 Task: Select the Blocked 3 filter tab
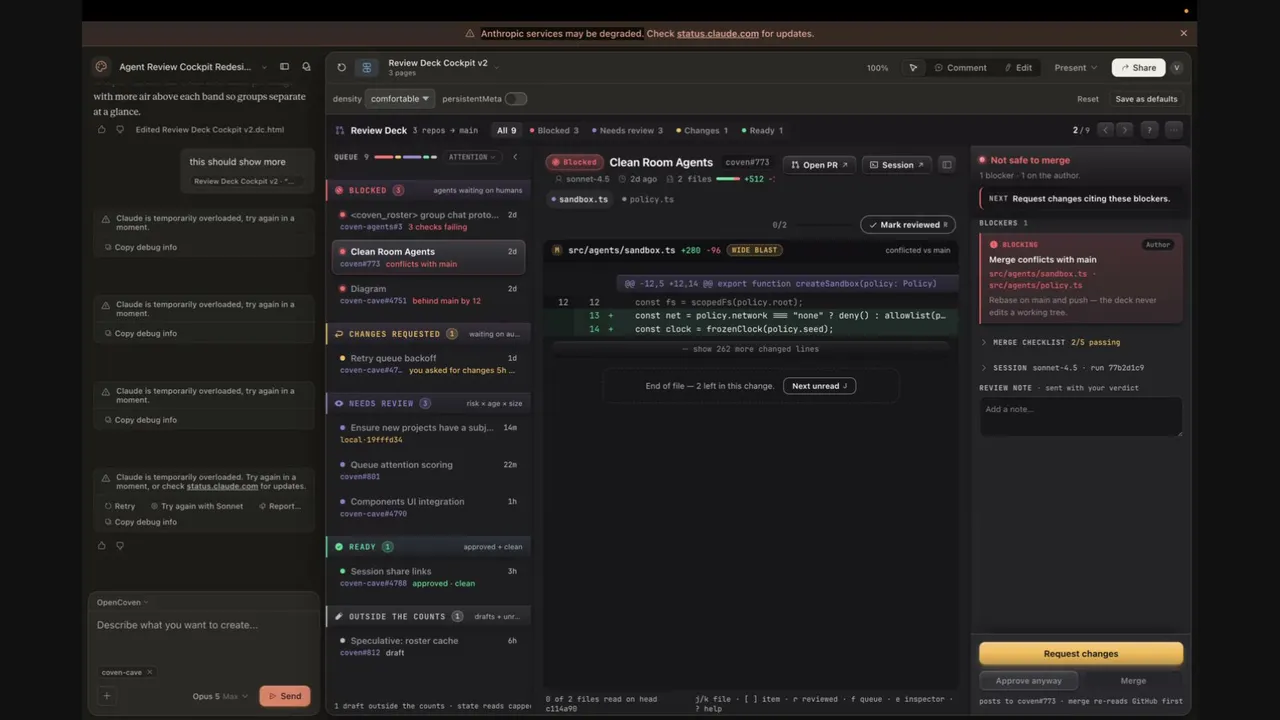[554, 130]
